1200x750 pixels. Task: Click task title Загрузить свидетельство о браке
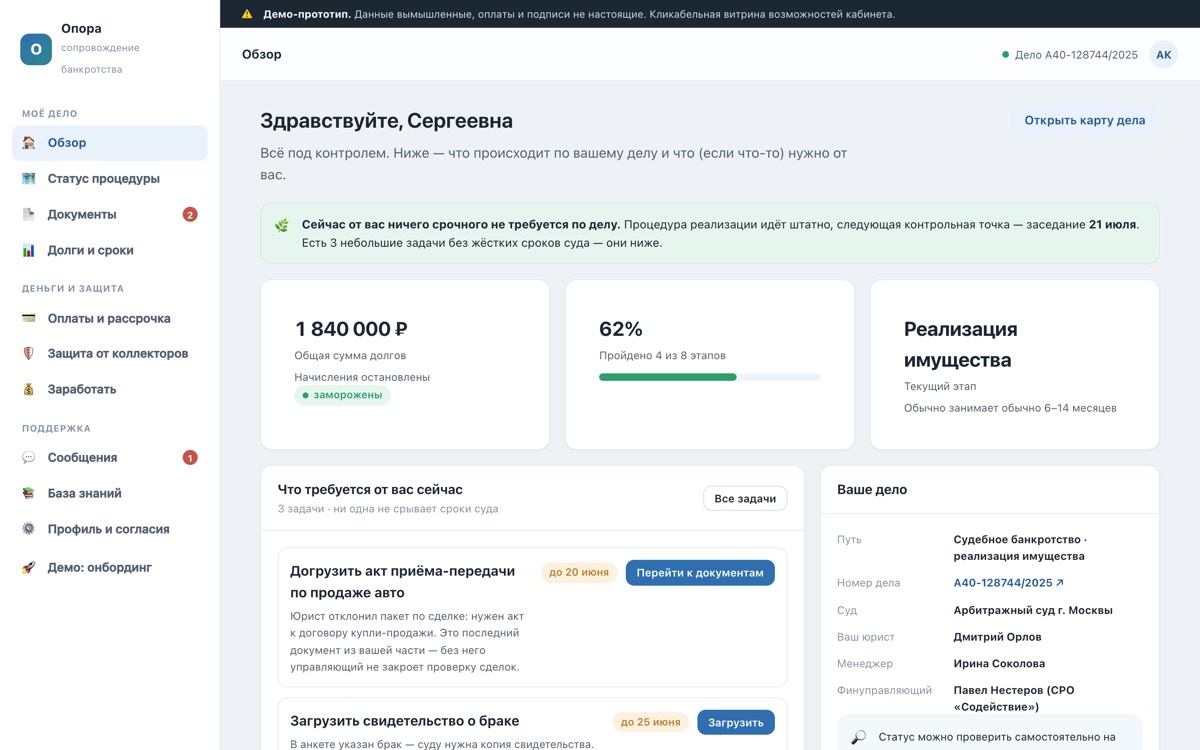(x=404, y=721)
